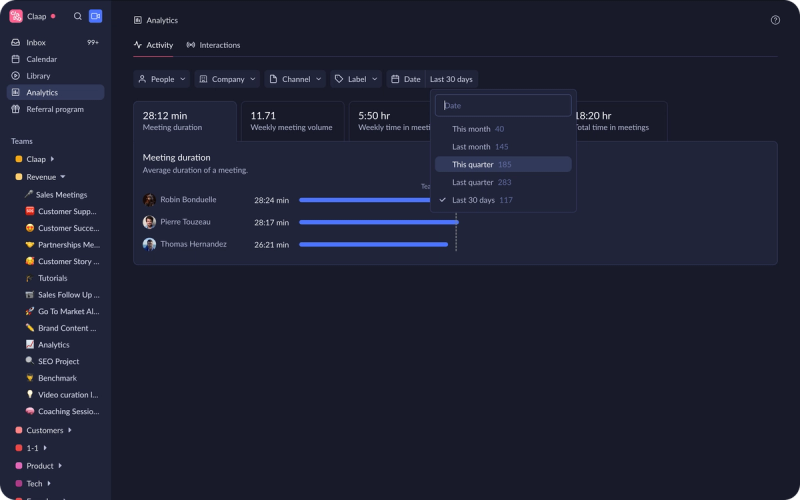This screenshot has height=500, width=800.
Task: Click the Brand Content pencil icon
Action: pos(30,328)
